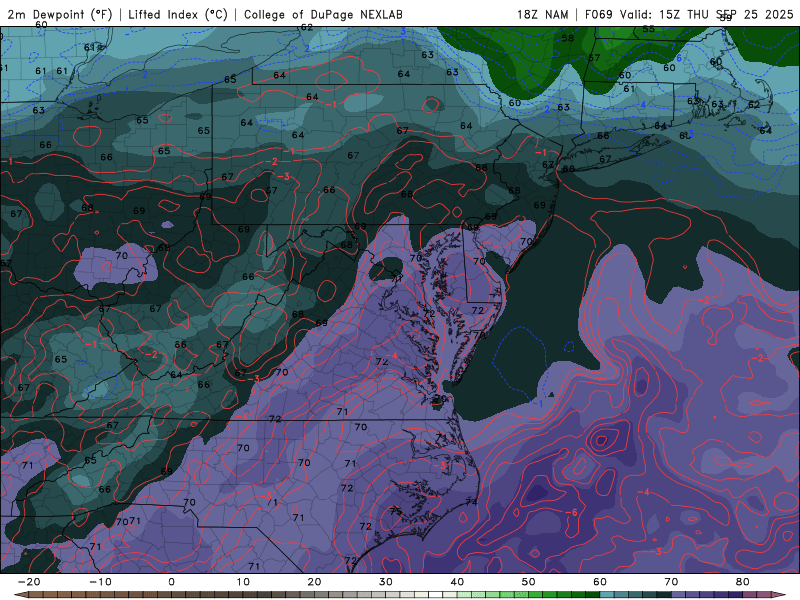Click the 0 tick label on color scale

[x=171, y=582]
